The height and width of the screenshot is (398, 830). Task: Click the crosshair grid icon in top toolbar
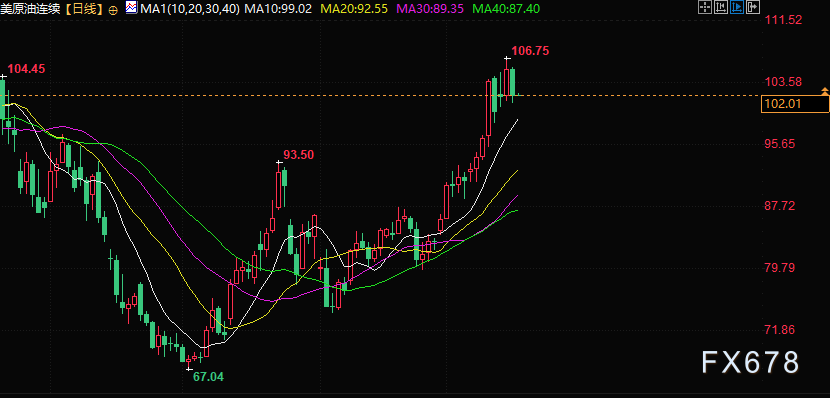(705, 7)
